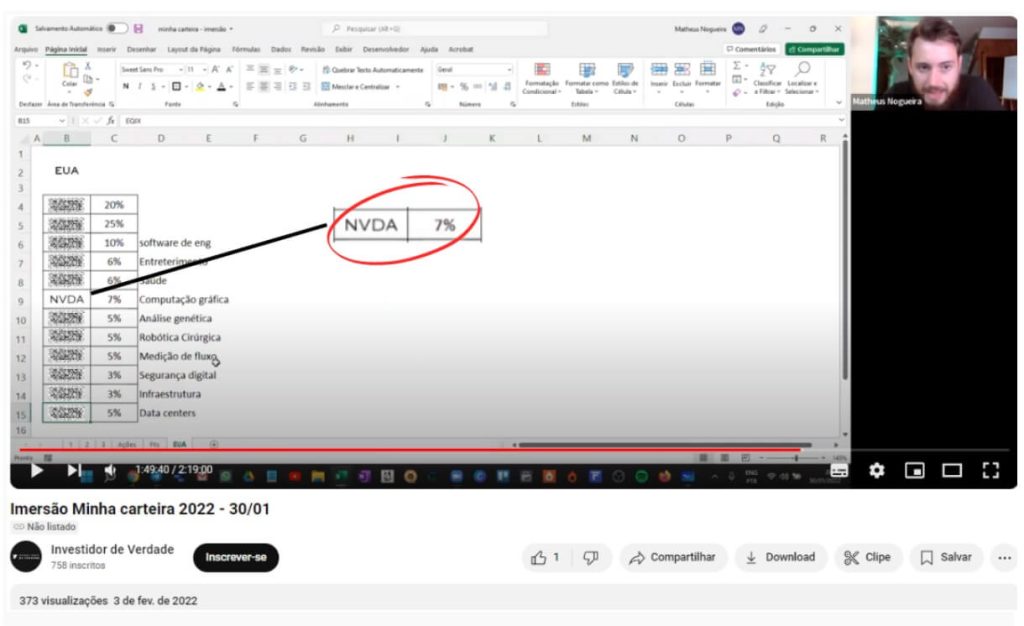Create a clip with the Clipe button
The width and height of the screenshot is (1024, 626).
point(868,557)
